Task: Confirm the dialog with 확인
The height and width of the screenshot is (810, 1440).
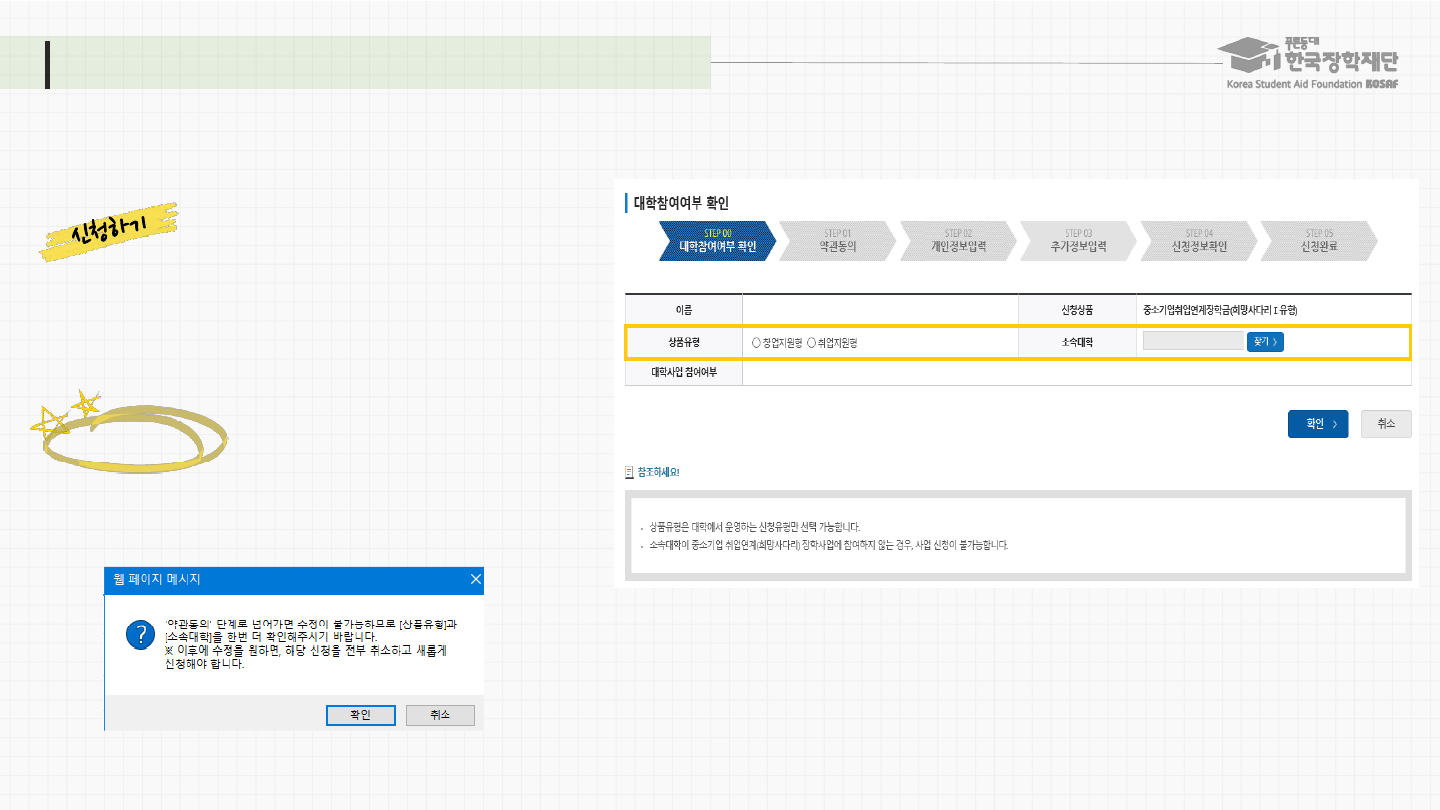Action: 360,715
